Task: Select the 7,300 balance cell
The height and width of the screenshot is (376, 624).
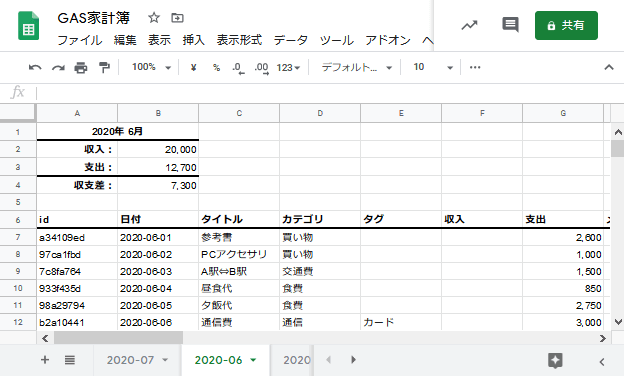Action: 158,185
